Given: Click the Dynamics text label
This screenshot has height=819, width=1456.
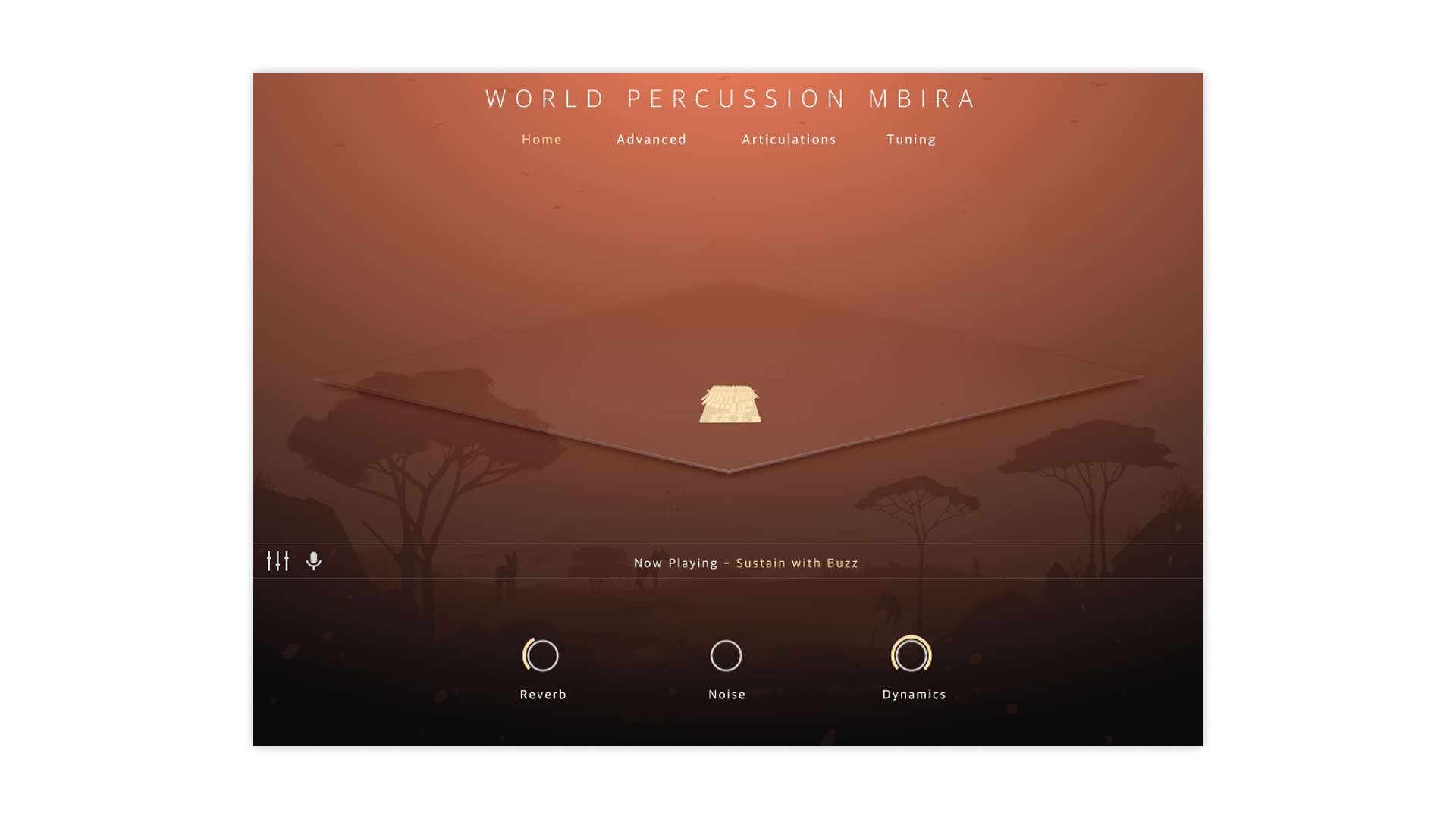Looking at the screenshot, I should tap(914, 695).
